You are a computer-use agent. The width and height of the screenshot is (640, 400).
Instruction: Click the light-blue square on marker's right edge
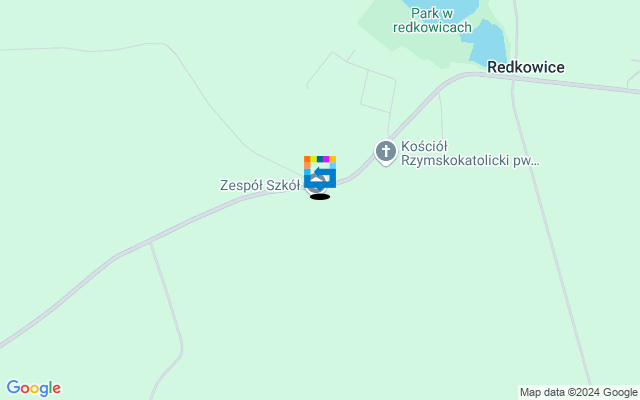click(x=333, y=165)
